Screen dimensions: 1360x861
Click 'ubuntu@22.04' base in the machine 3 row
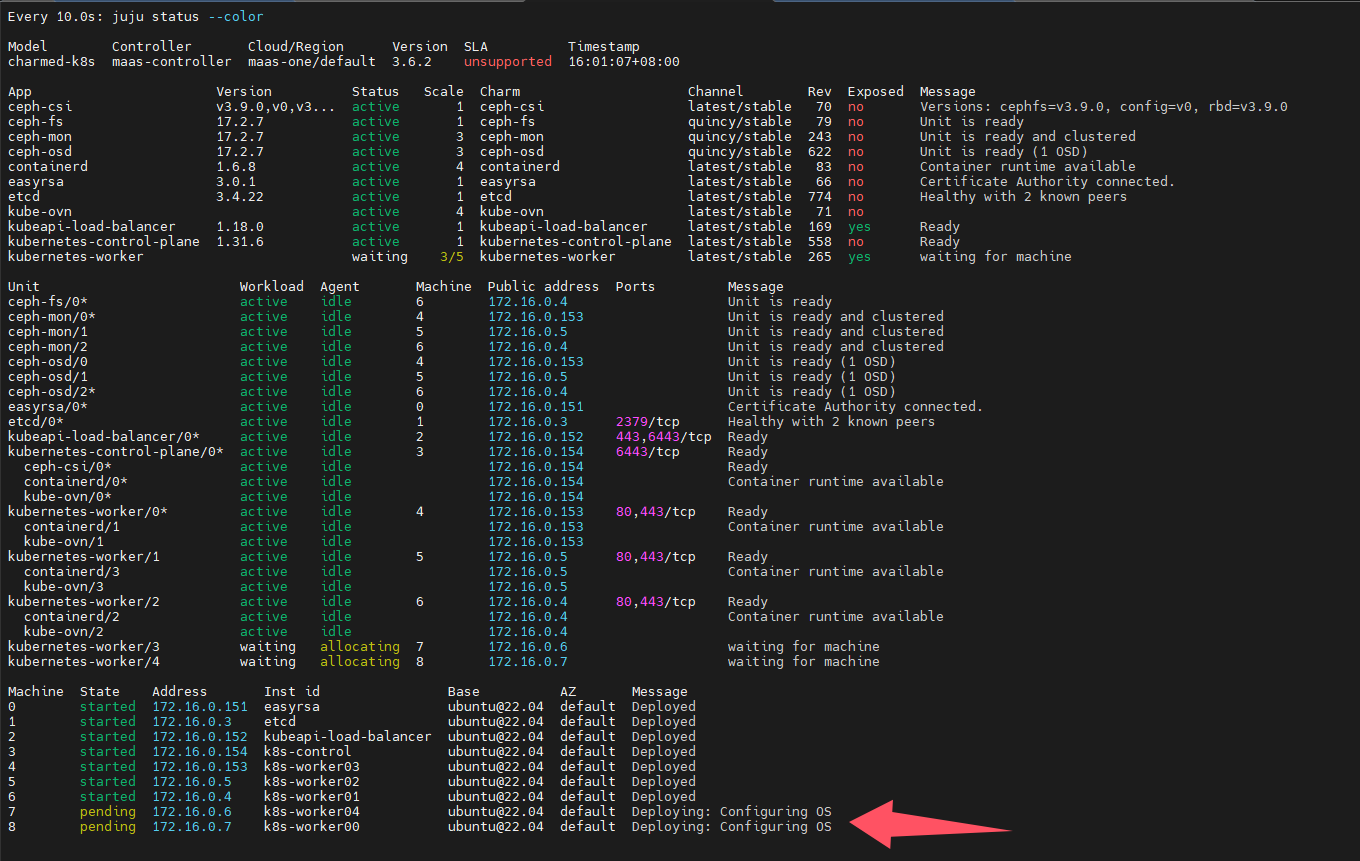[496, 752]
